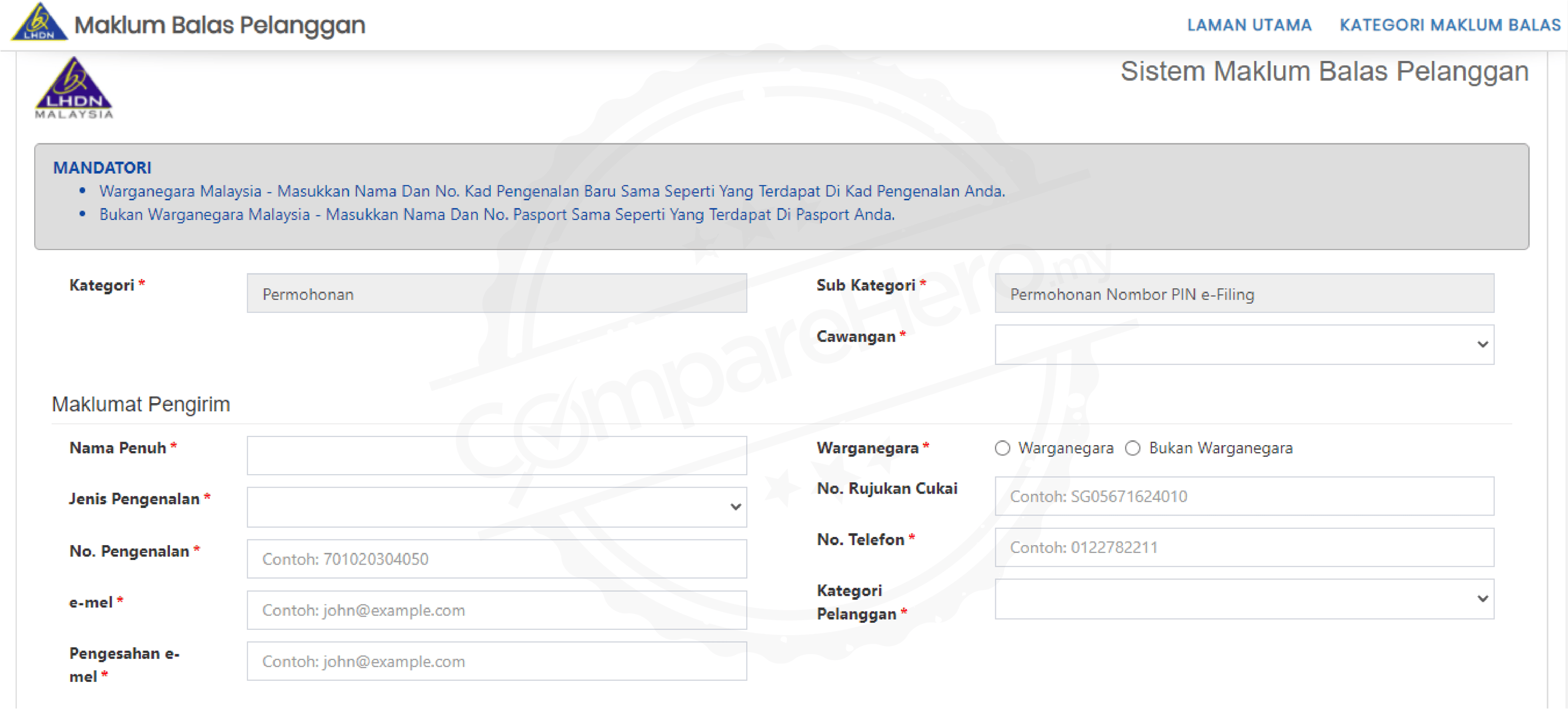Select the Warganegara radio option

[x=1002, y=449]
